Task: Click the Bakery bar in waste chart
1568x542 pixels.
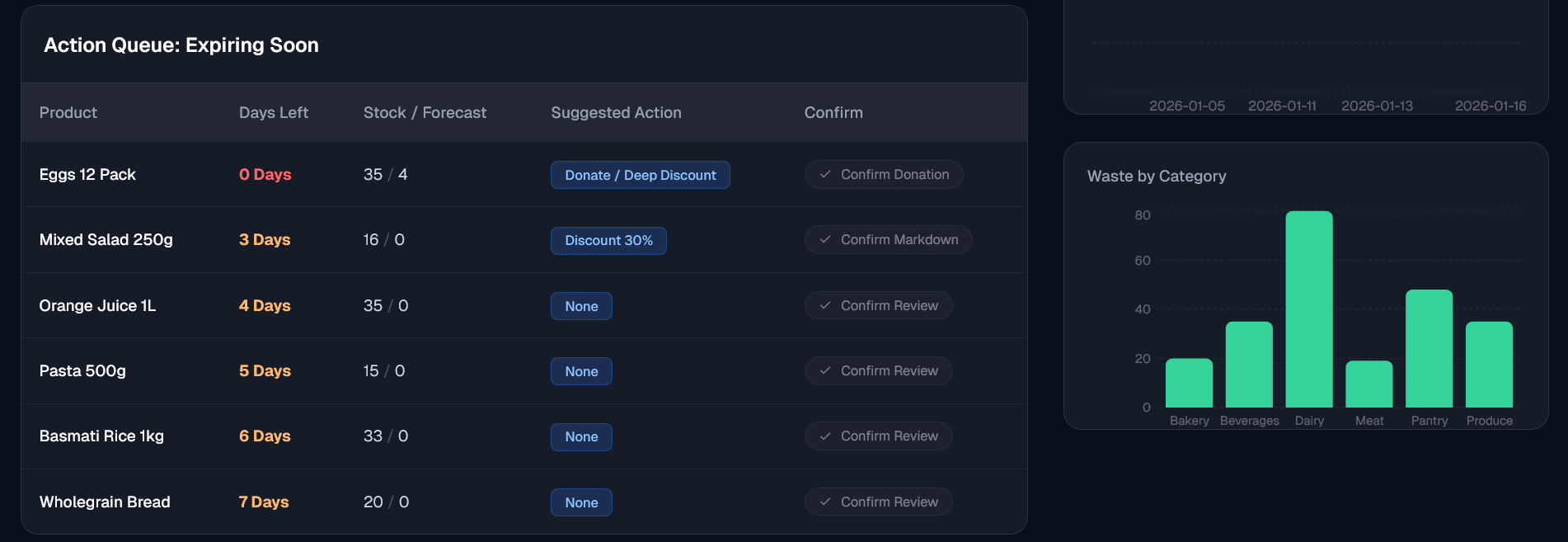Action: click(1189, 383)
